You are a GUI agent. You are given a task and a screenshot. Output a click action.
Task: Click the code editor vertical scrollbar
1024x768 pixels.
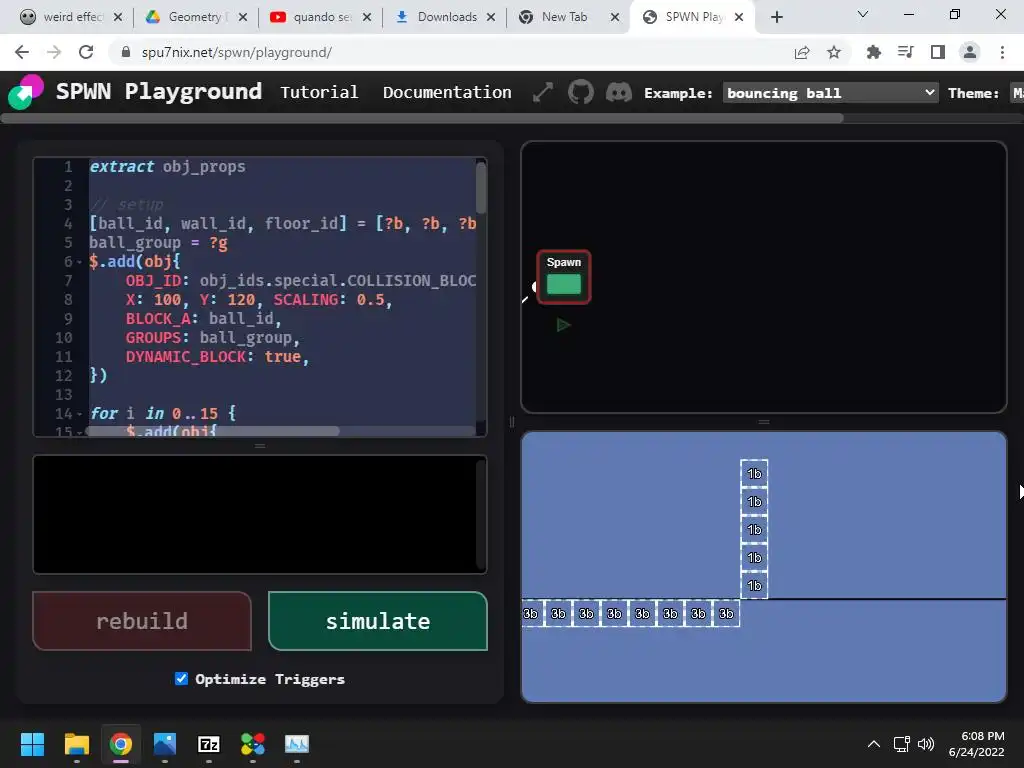tap(481, 187)
